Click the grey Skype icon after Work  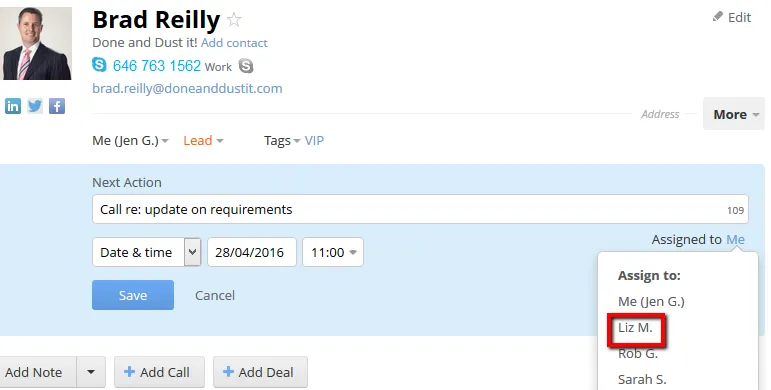coord(246,65)
